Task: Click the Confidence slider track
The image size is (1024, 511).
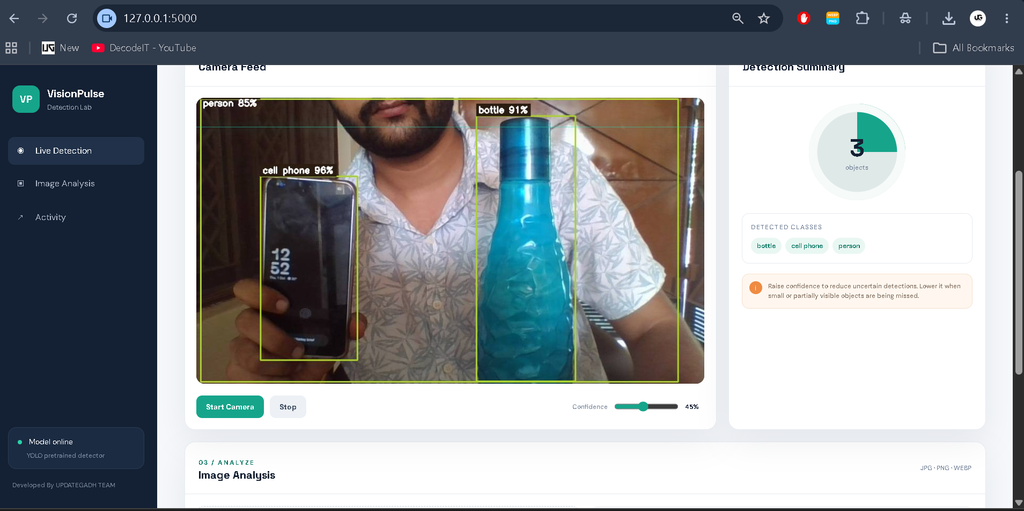Action: coord(646,406)
